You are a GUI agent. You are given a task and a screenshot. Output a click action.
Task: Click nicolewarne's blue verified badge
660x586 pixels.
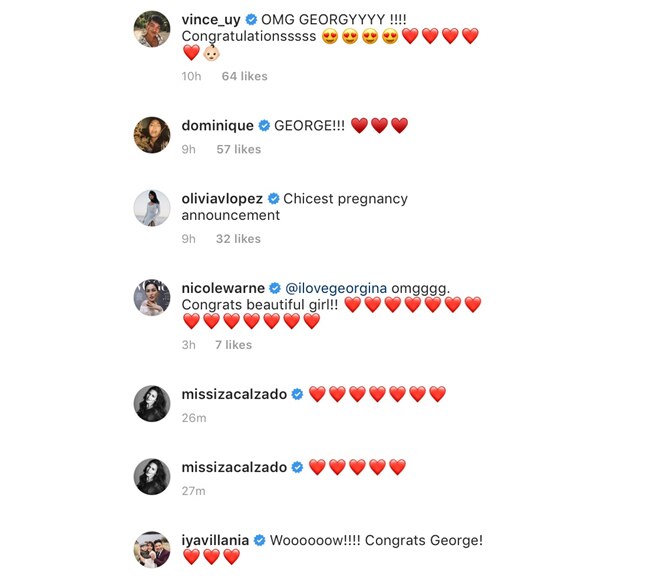(x=275, y=288)
